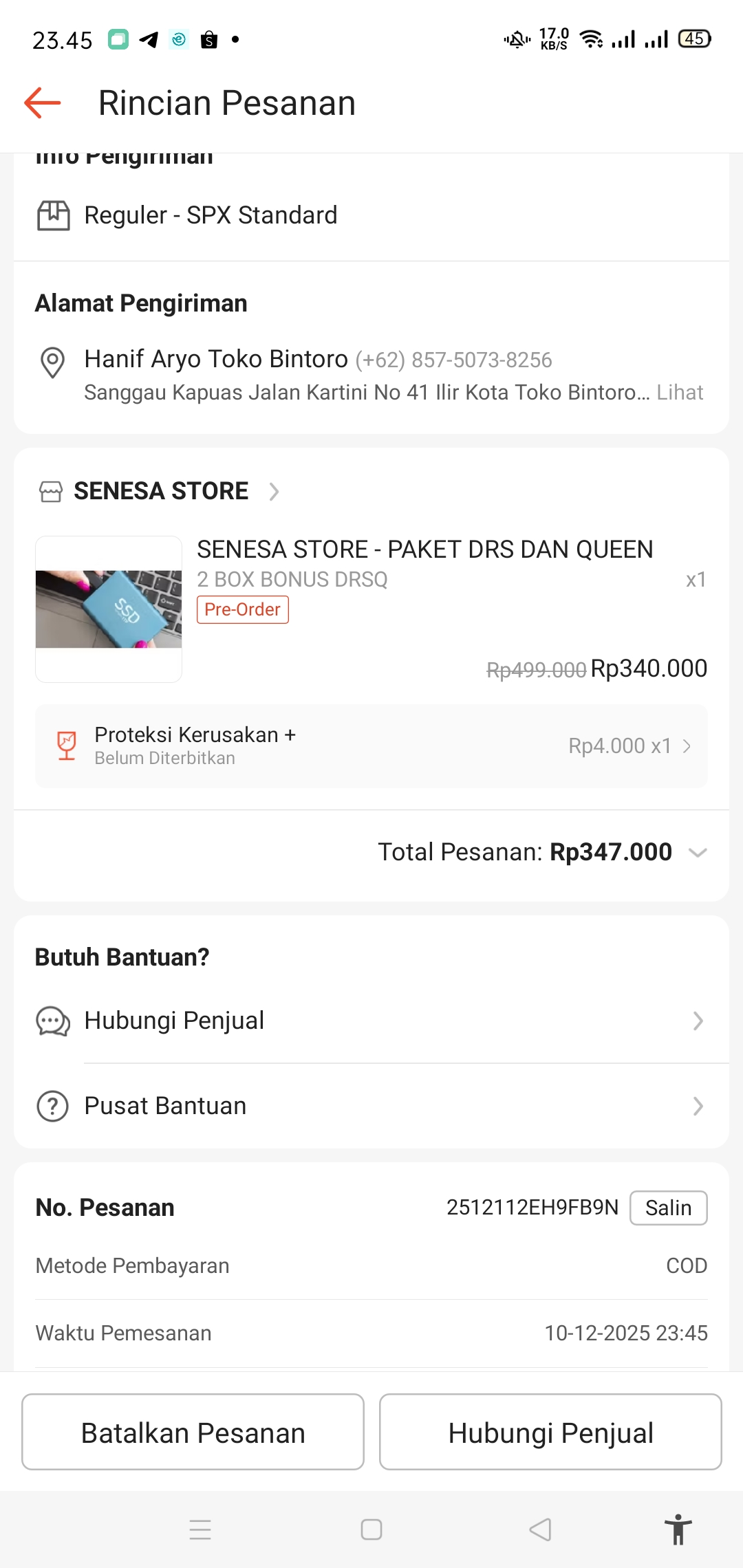Screen dimensions: 743x1568
Task: Tap the location pin icon
Action: coord(53,362)
